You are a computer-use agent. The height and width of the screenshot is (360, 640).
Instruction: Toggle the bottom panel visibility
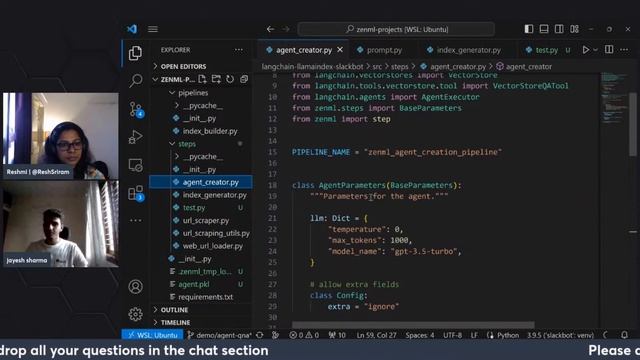click(544, 29)
